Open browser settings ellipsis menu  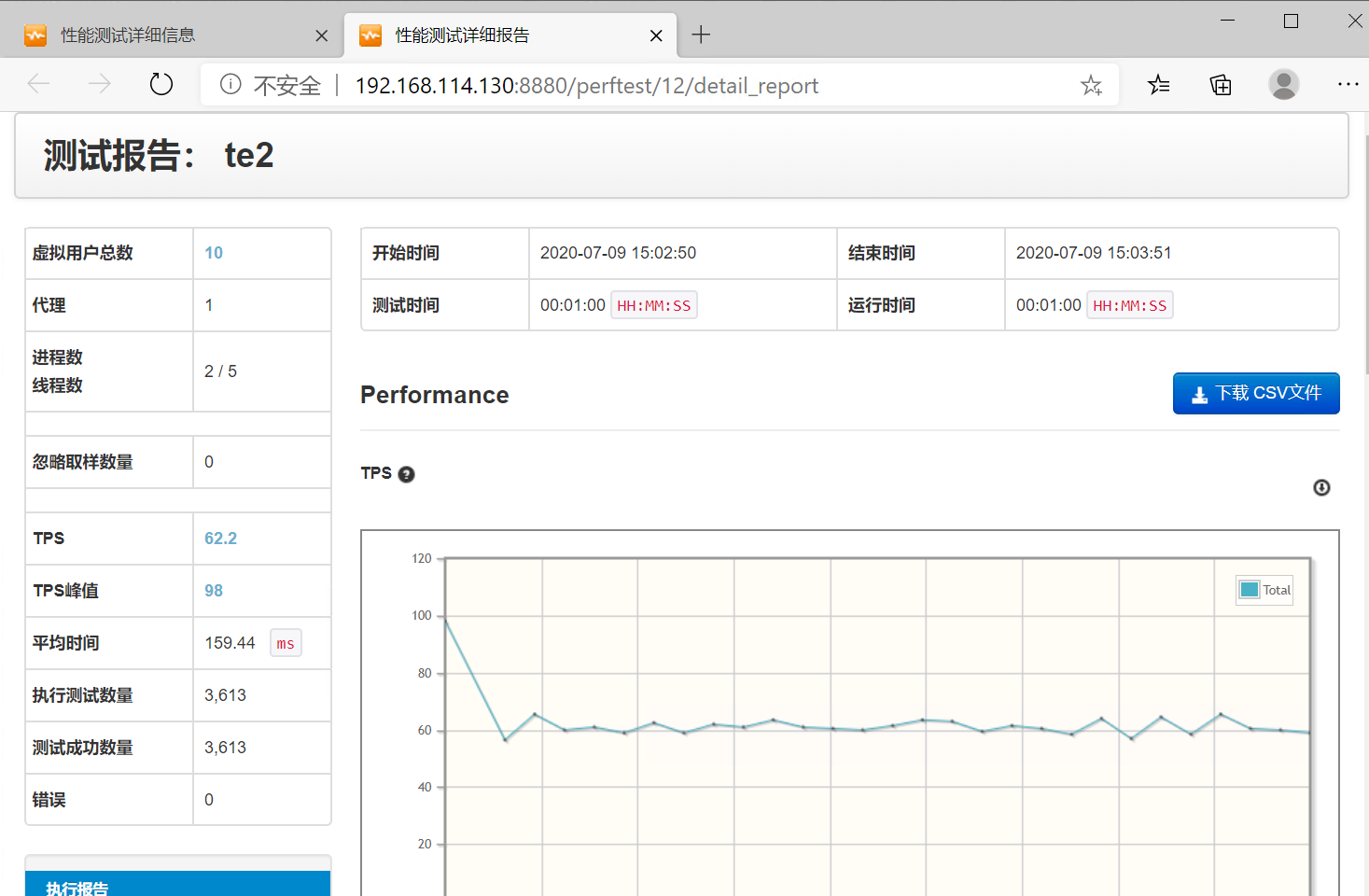[x=1348, y=85]
